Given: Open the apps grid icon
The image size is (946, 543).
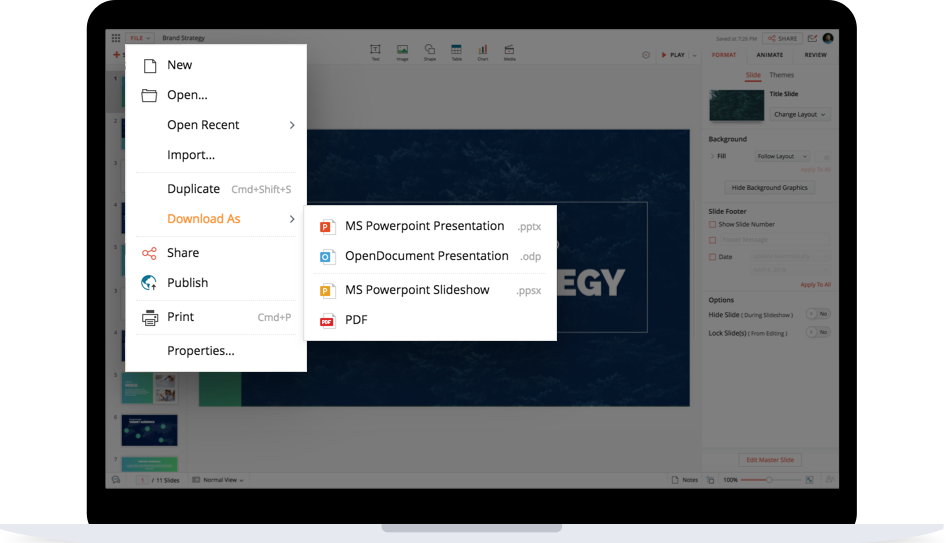Looking at the screenshot, I should (116, 38).
